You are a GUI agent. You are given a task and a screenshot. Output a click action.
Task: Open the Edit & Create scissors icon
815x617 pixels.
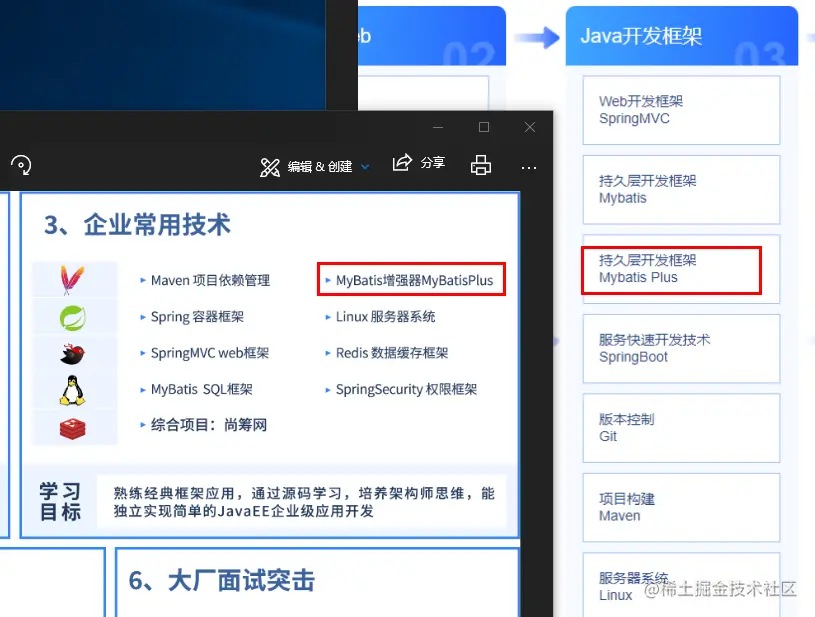pos(270,167)
